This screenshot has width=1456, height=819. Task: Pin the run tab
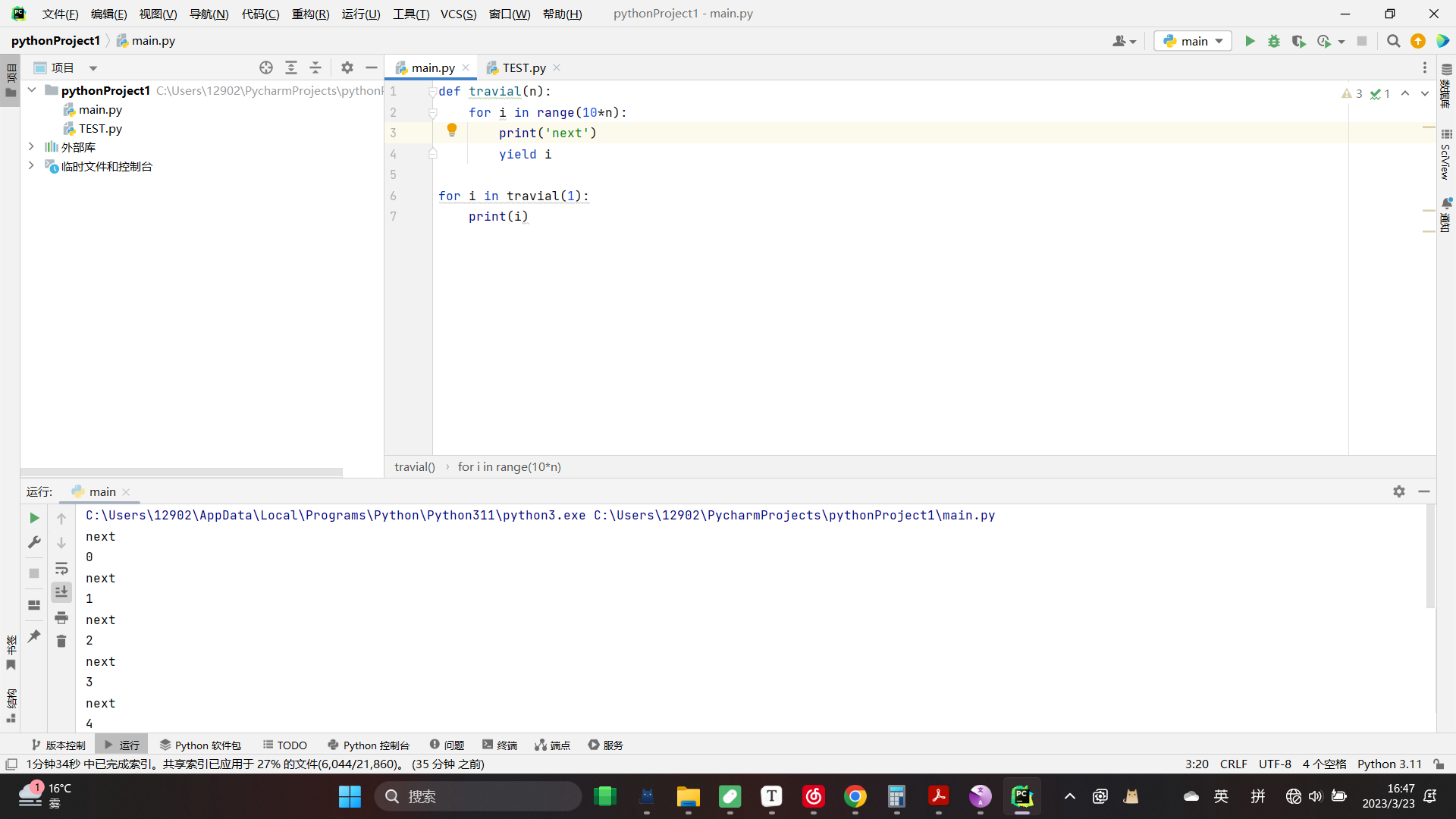[34, 636]
